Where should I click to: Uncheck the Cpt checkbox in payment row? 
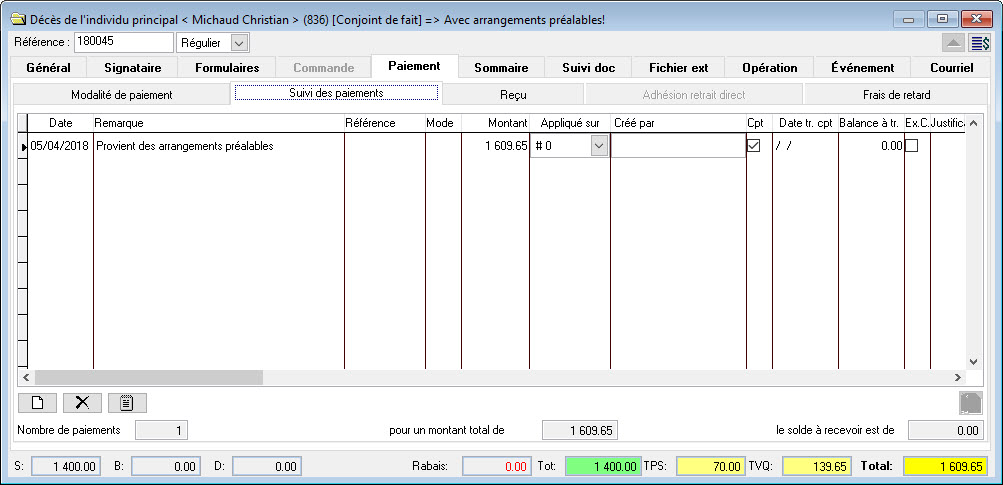click(x=754, y=146)
